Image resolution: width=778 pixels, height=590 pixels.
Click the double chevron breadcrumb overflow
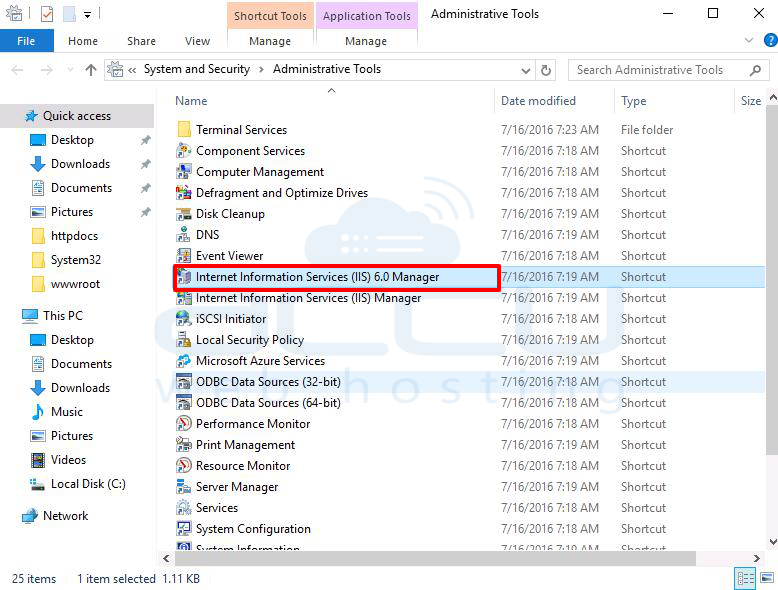tap(132, 70)
